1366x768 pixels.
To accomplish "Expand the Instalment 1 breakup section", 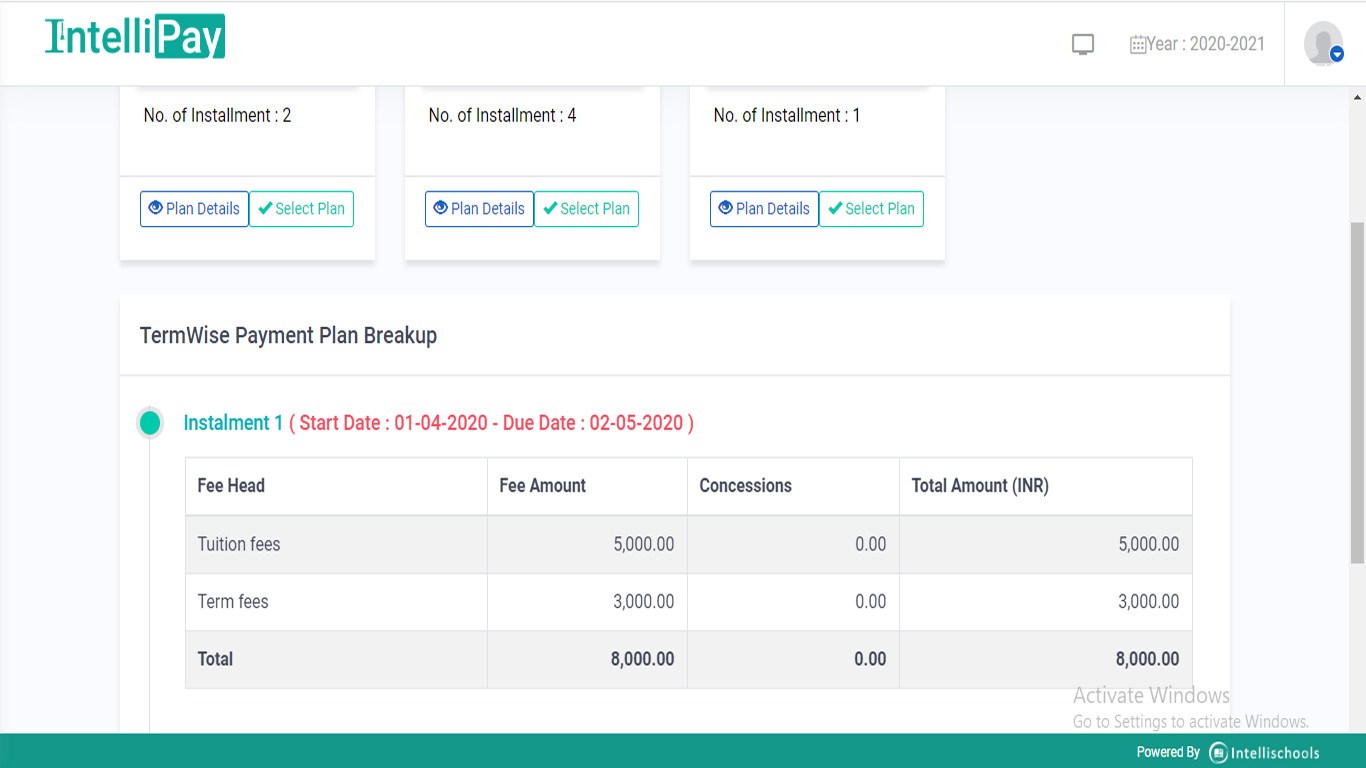I will coord(233,422).
